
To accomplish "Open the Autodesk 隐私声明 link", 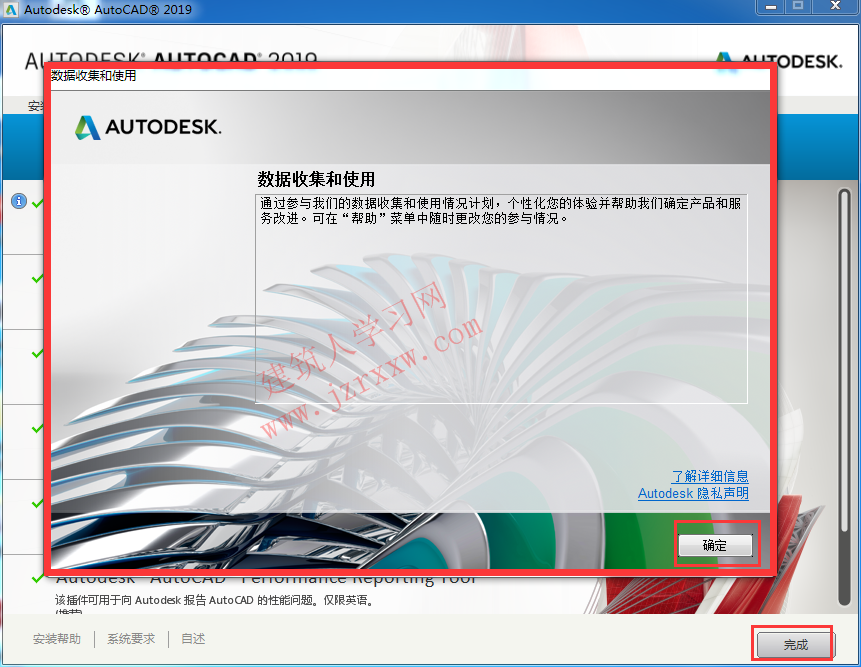I will (693, 493).
